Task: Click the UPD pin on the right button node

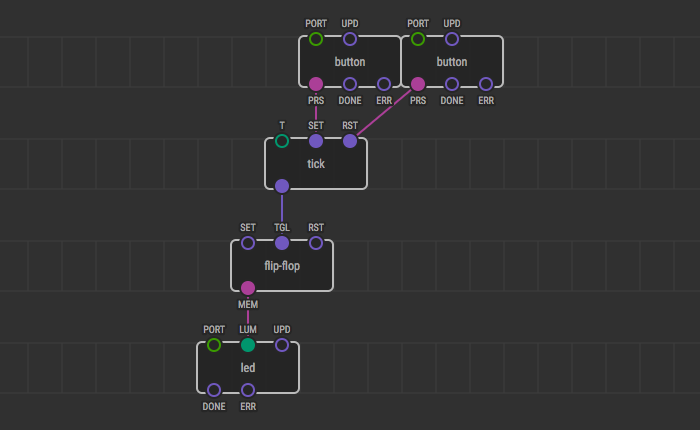Action: [452, 39]
